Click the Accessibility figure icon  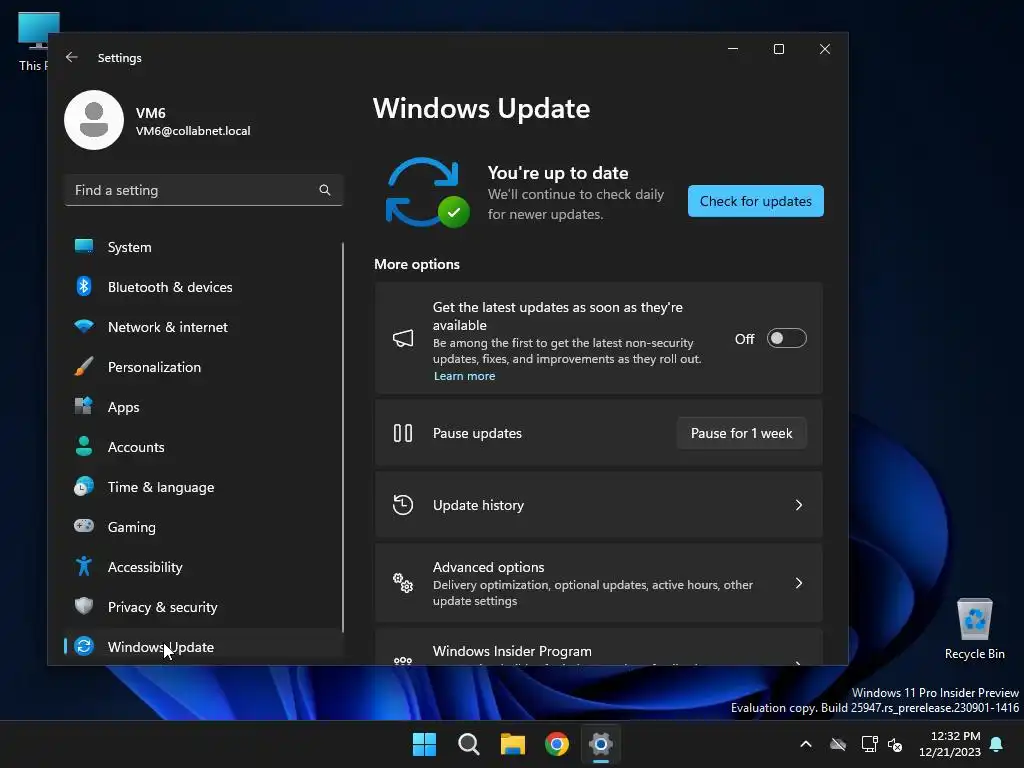pyautogui.click(x=84, y=566)
